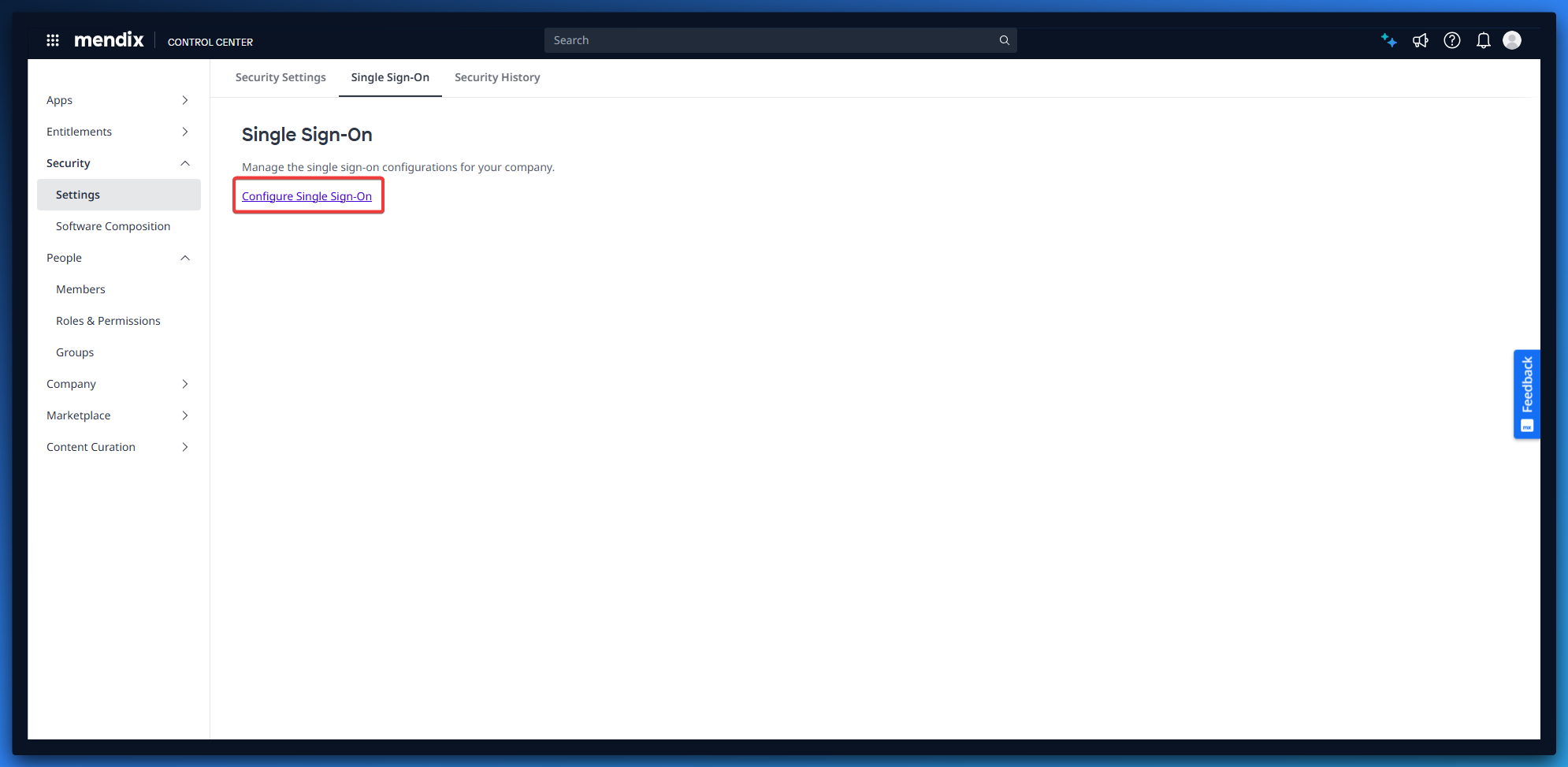Open the Feedback side button
Image resolution: width=1568 pixels, height=767 pixels.
1526,393
